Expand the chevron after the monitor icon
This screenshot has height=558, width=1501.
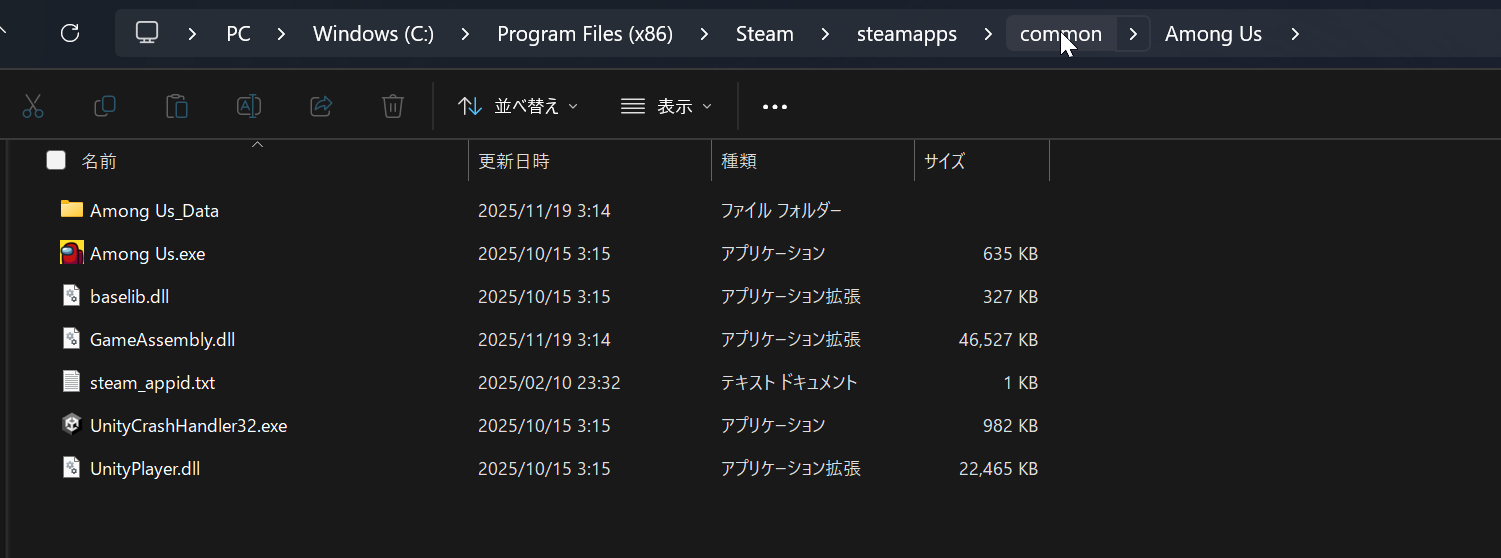[x=192, y=34]
